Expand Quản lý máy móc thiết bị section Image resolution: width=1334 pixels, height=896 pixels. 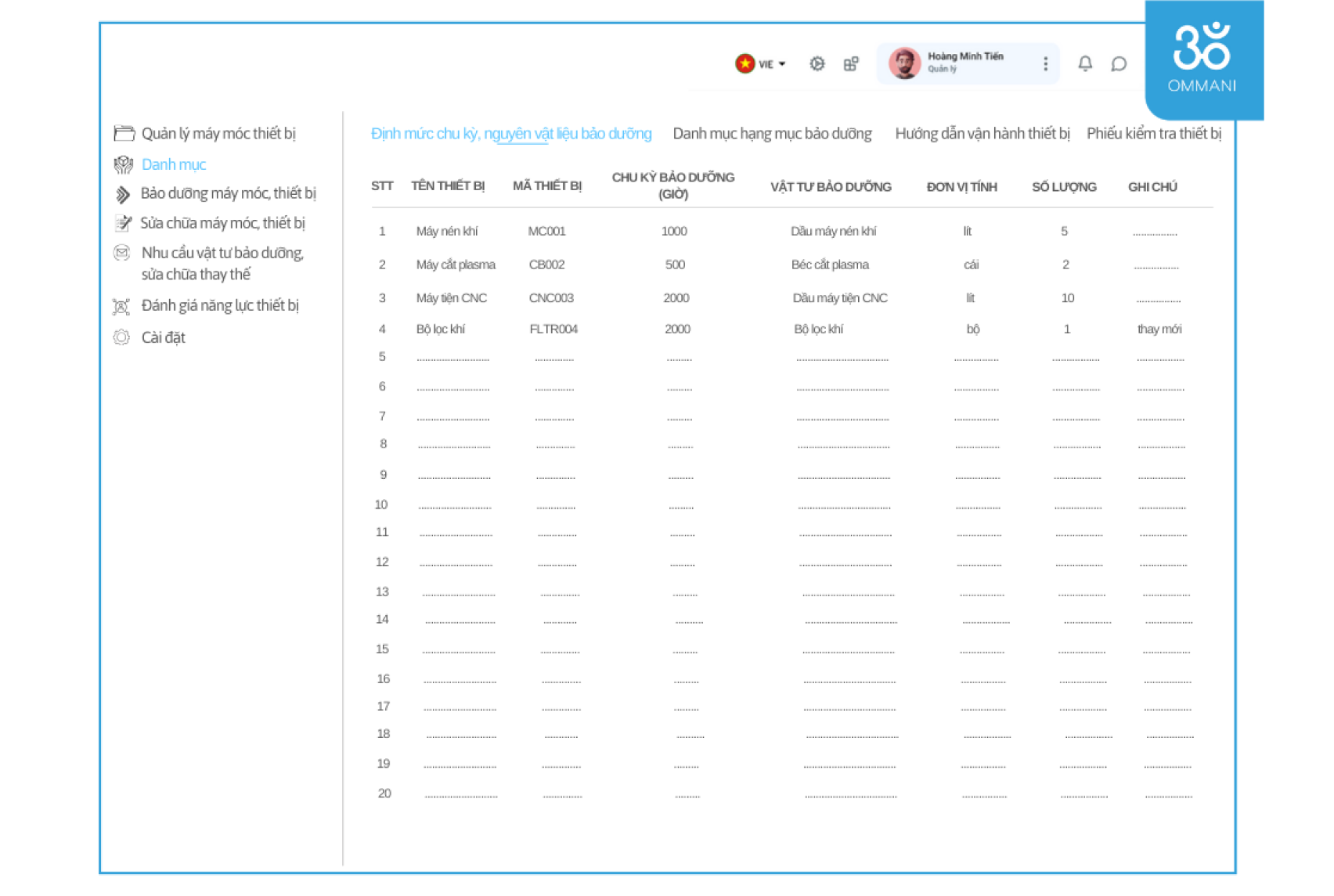218,134
